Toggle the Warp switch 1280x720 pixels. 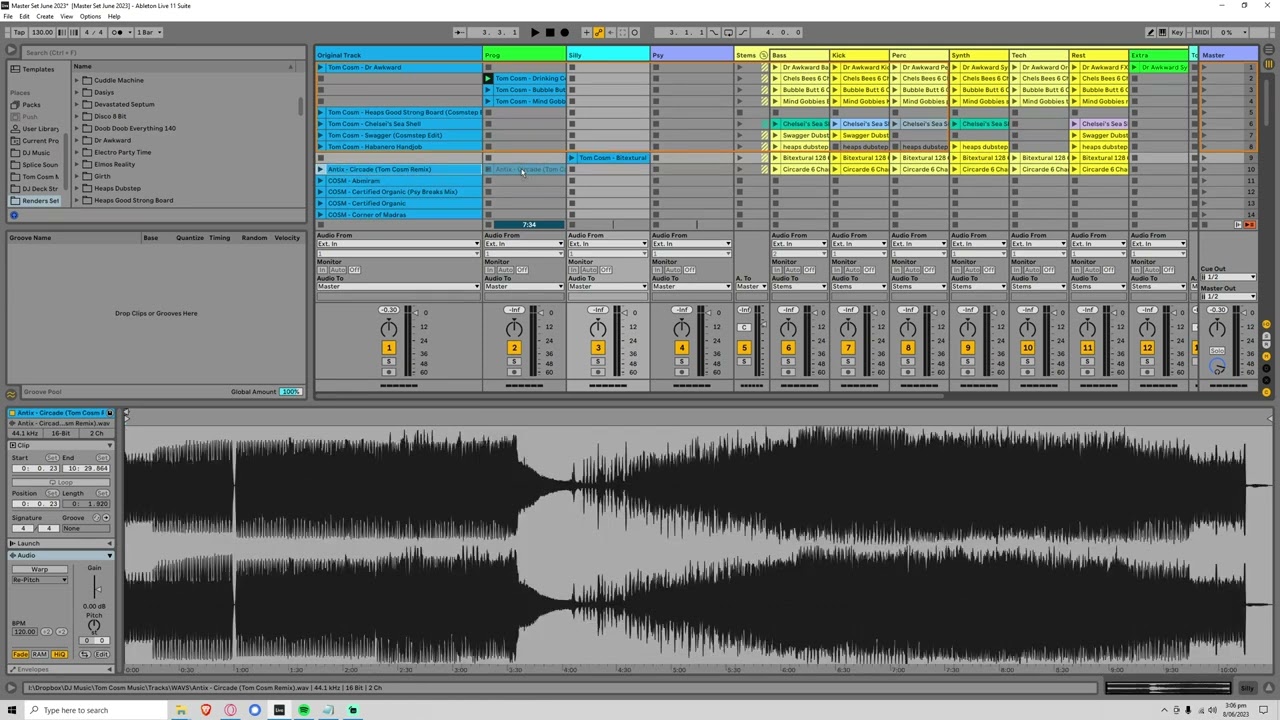39,569
